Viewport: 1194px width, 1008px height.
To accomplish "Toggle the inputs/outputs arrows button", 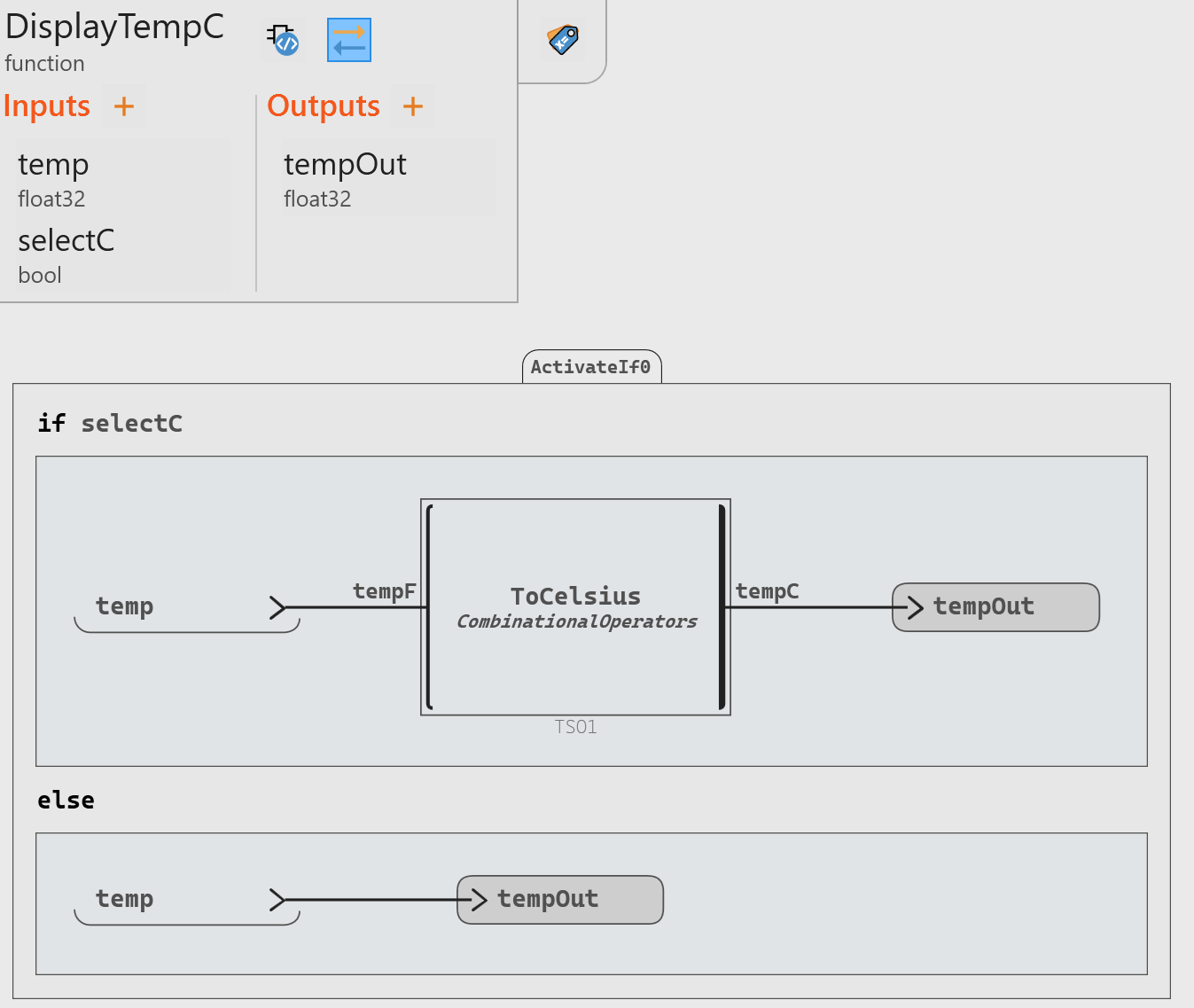I will tap(349, 40).
